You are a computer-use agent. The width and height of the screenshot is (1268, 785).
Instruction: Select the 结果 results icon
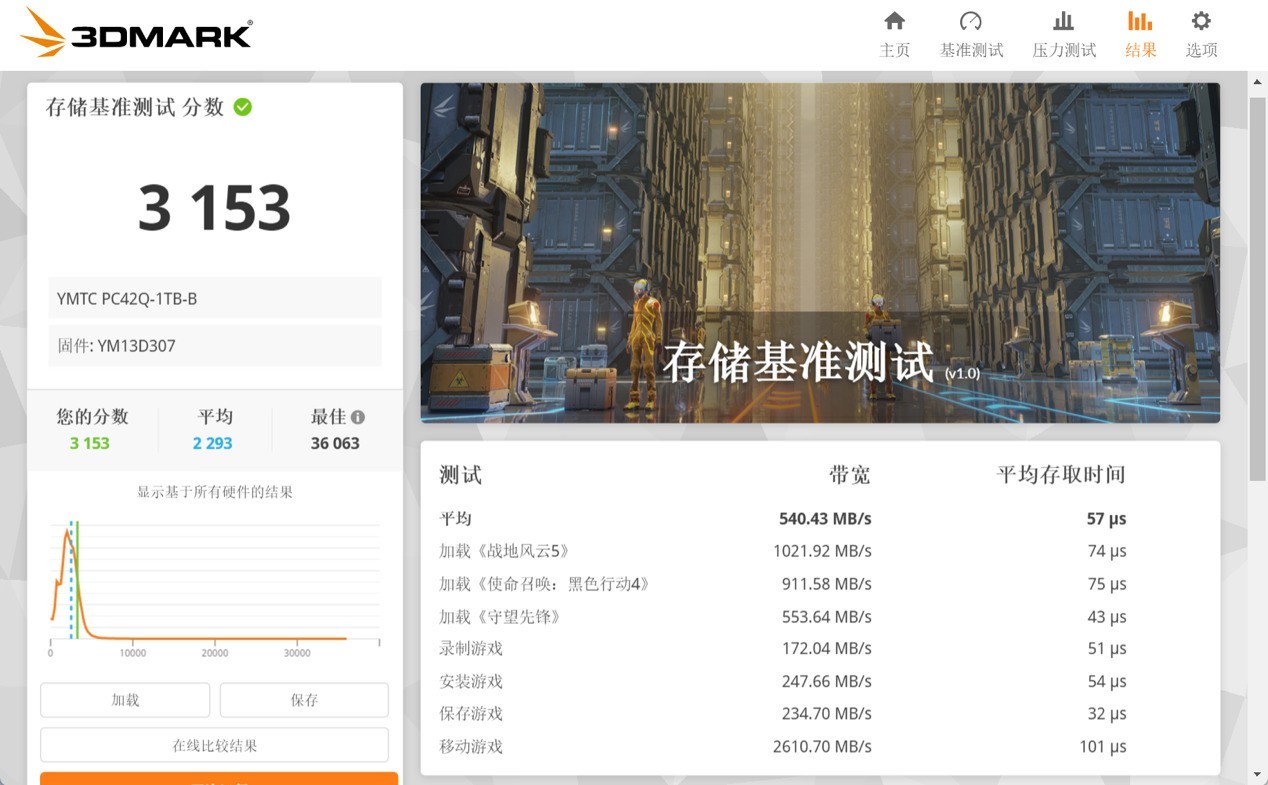point(1140,21)
